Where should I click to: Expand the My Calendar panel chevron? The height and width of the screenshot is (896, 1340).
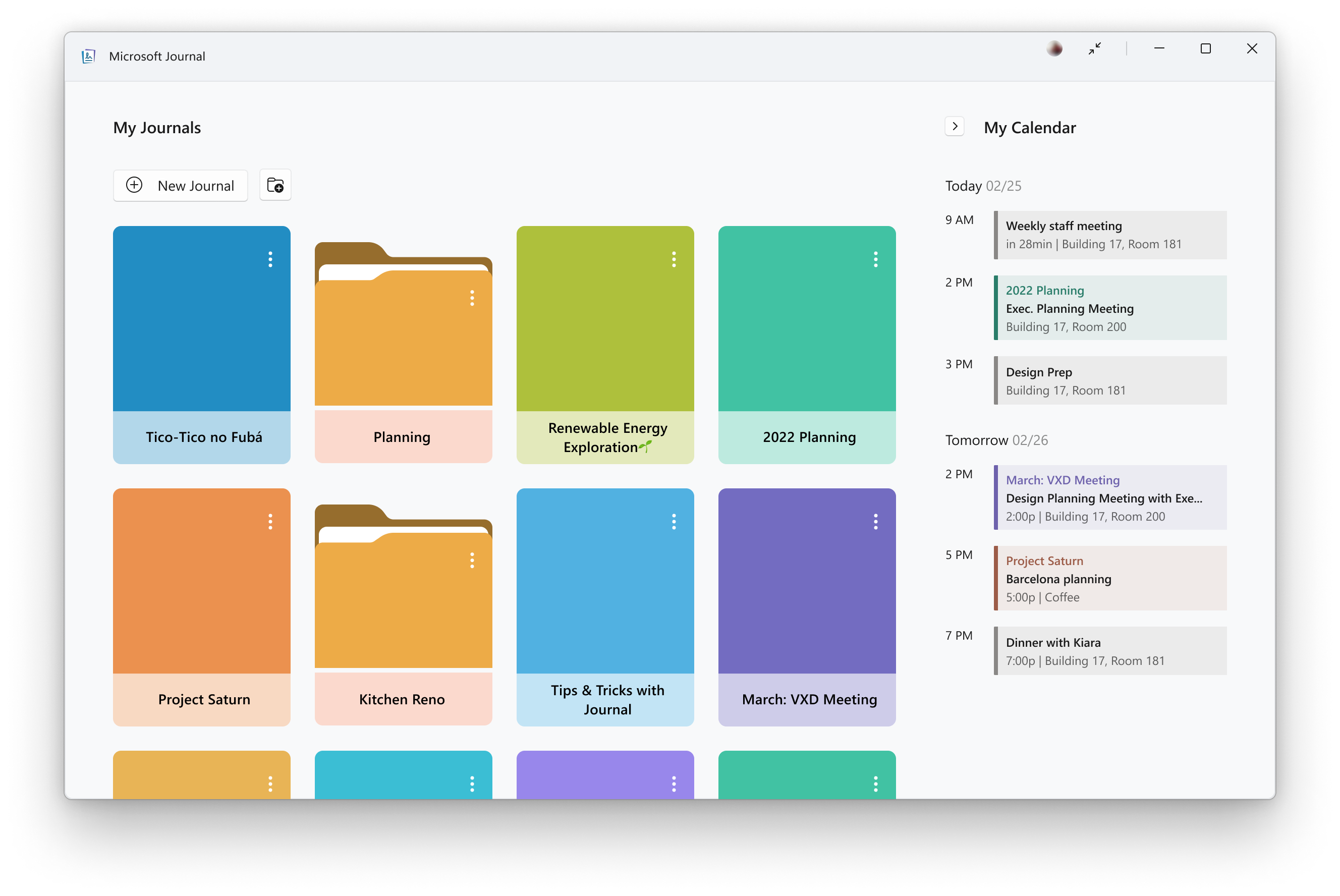coord(956,126)
